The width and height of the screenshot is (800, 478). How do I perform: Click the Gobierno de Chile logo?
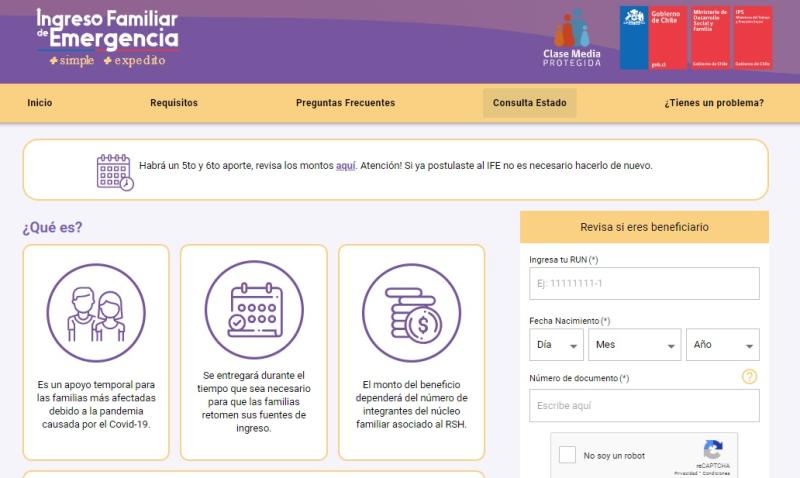(651, 37)
